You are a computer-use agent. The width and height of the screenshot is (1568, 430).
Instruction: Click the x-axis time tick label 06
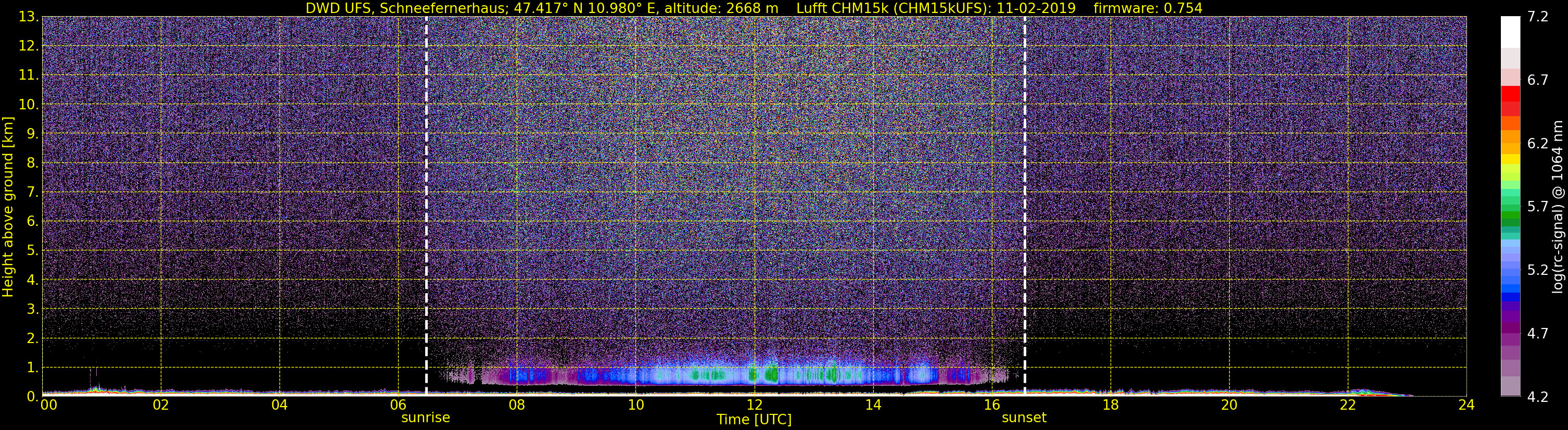(398, 406)
